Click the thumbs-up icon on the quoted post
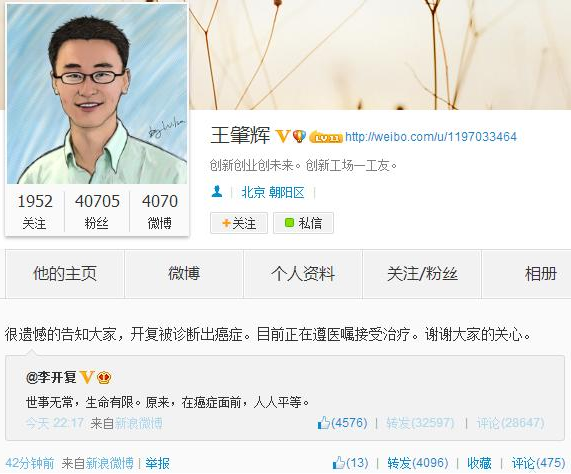The width and height of the screenshot is (571, 474). 323,423
